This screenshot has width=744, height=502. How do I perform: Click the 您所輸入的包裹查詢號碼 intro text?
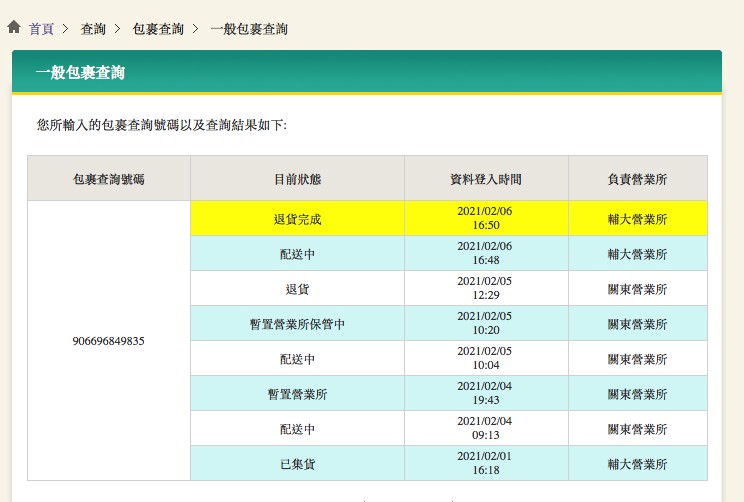(162, 125)
